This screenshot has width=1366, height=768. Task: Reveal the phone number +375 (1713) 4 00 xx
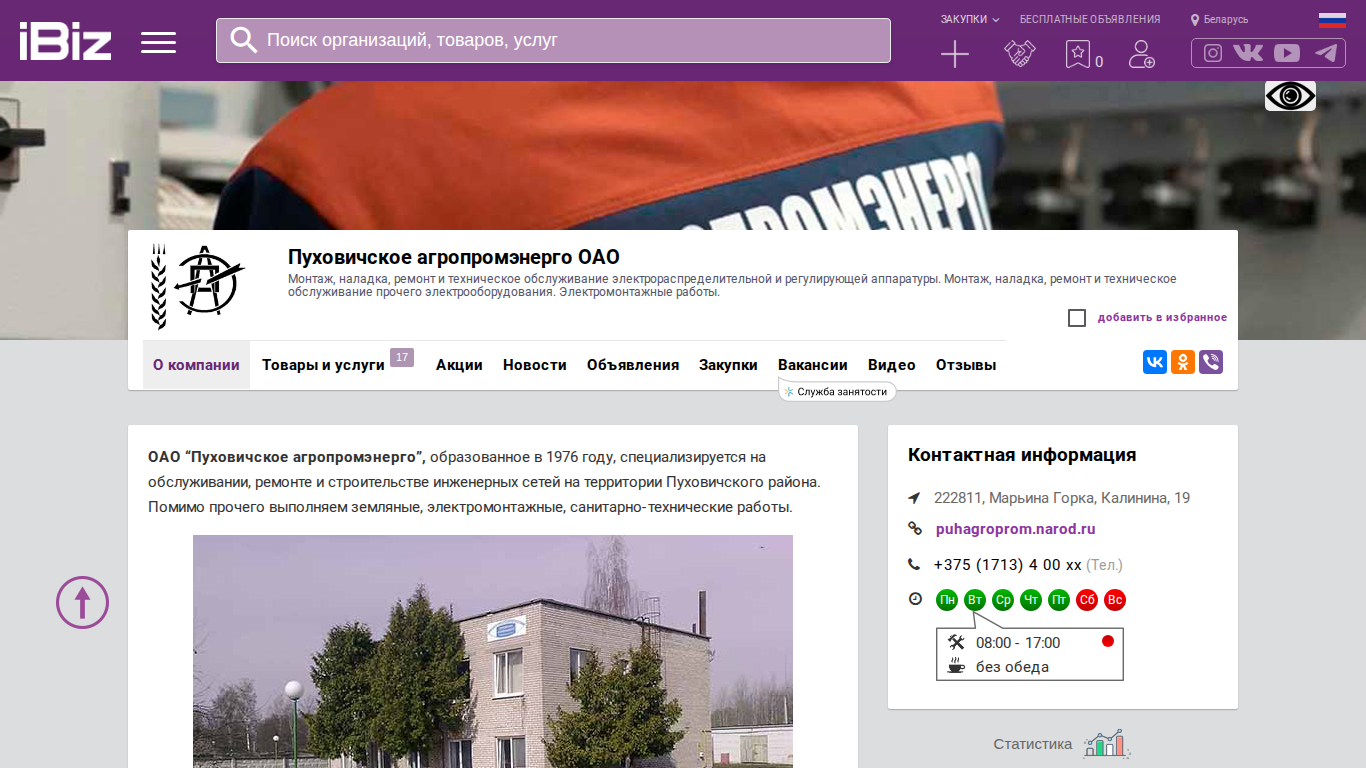pyautogui.click(x=1008, y=564)
